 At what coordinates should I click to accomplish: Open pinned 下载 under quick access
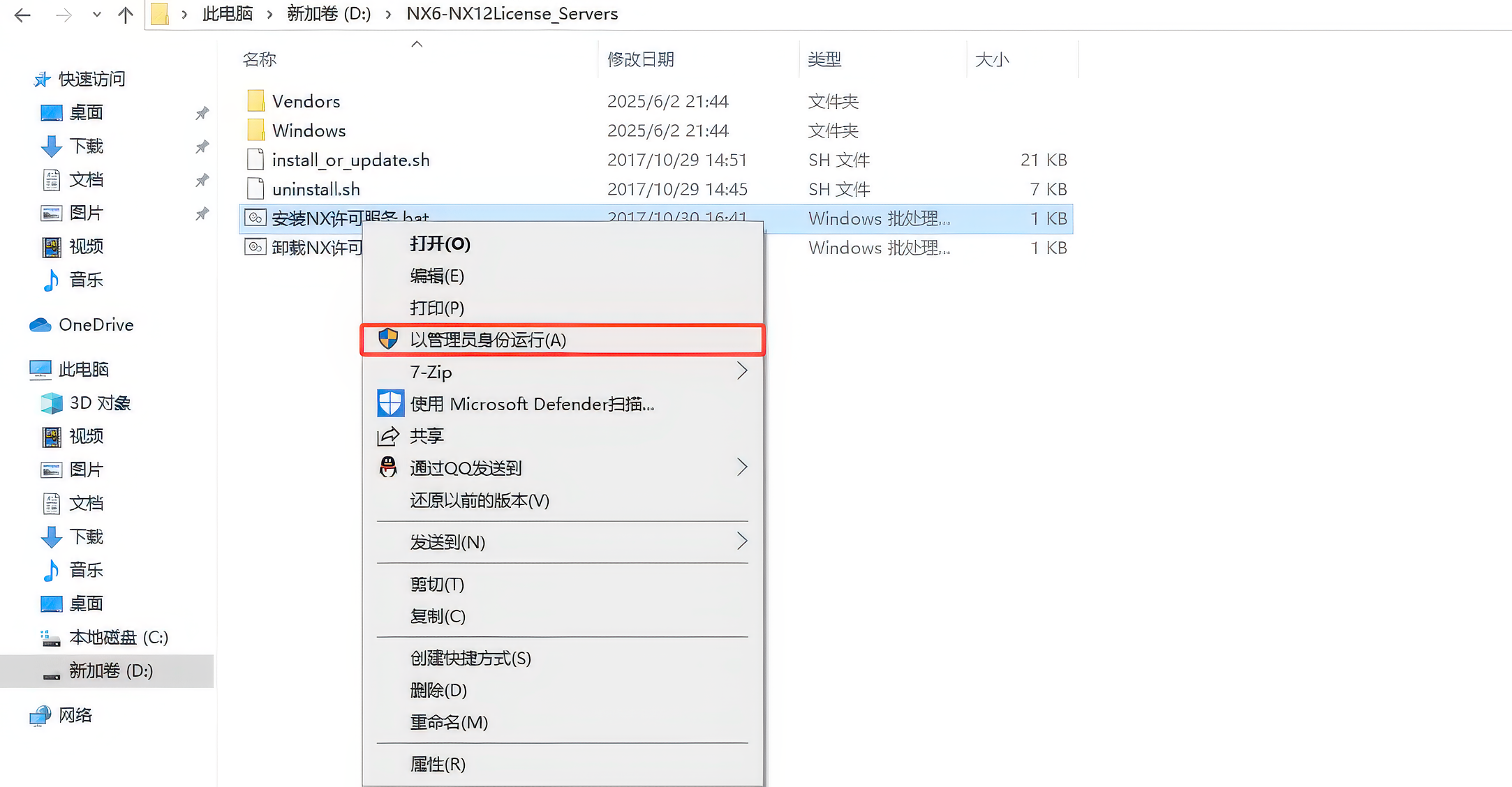[x=86, y=146]
